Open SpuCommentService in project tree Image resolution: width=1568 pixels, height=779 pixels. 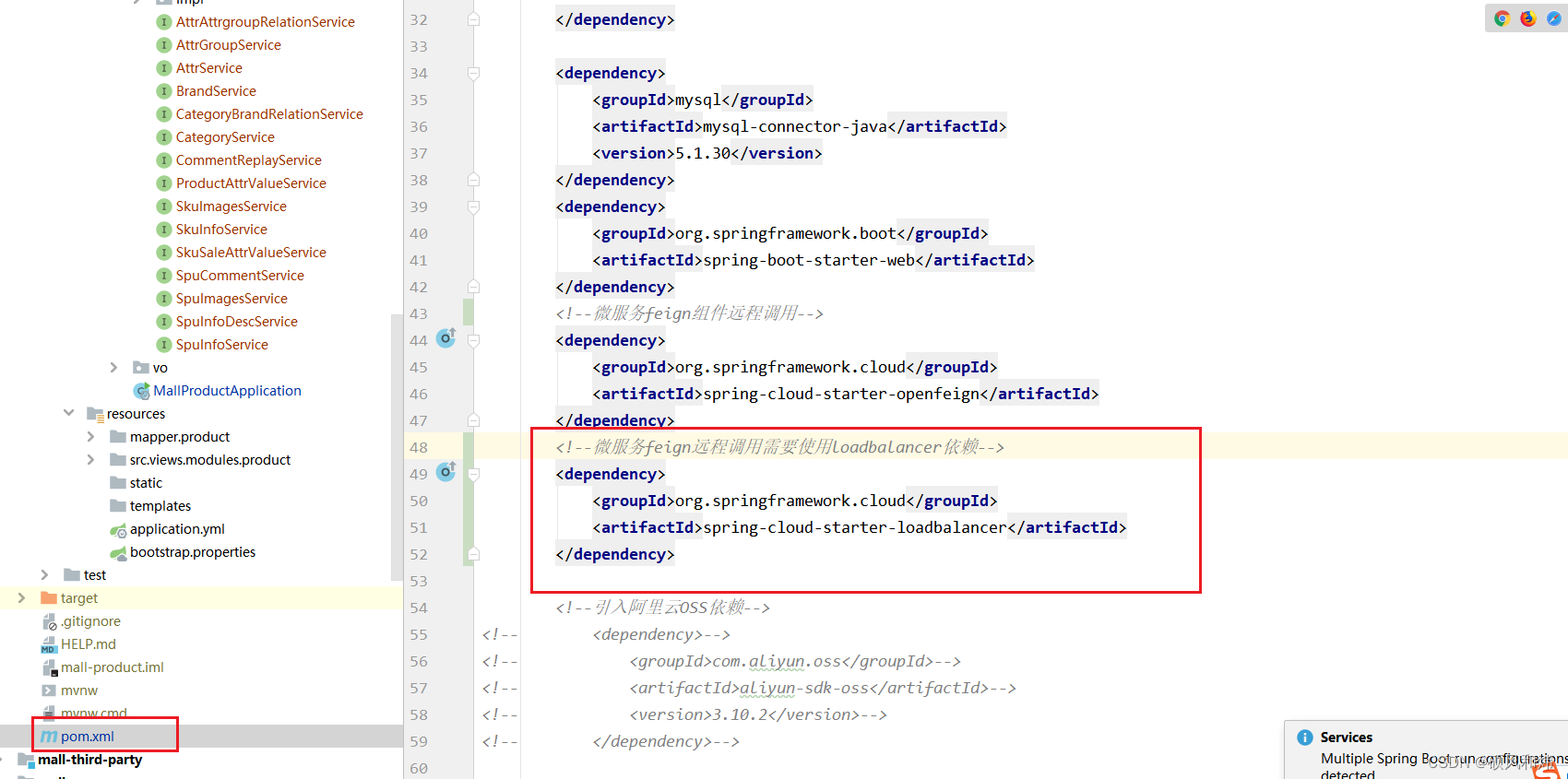click(240, 276)
